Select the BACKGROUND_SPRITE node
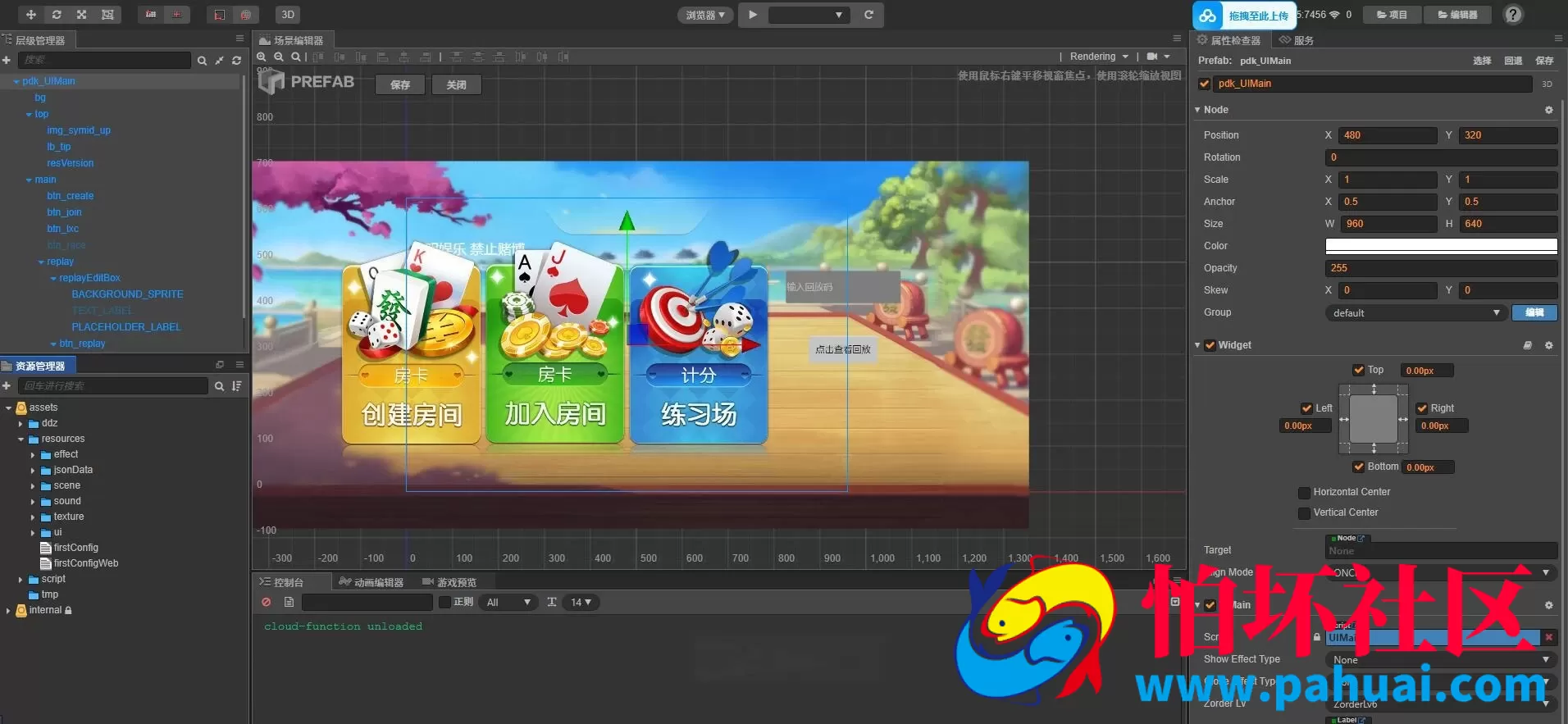The image size is (1568, 724). 127,294
